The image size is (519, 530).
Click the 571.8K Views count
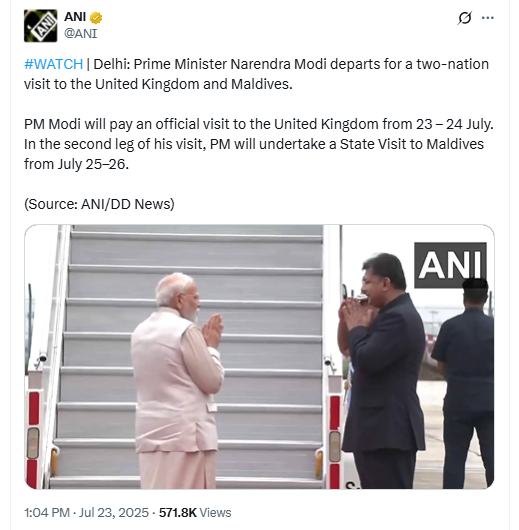[195, 512]
